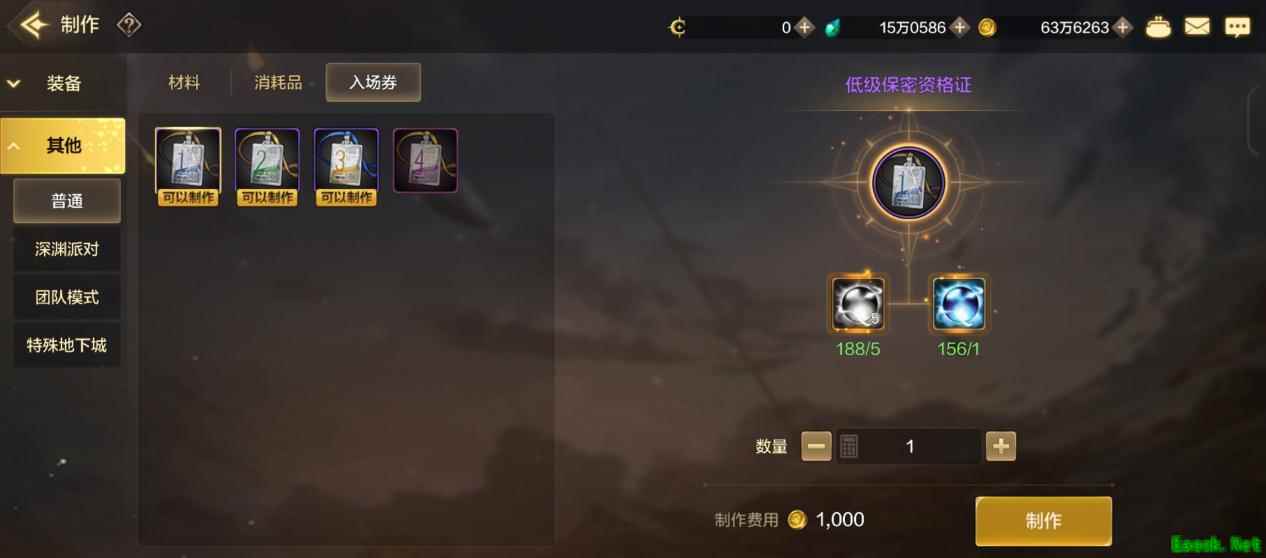
Task: Switch to the 消耗品 tab
Action: [278, 83]
